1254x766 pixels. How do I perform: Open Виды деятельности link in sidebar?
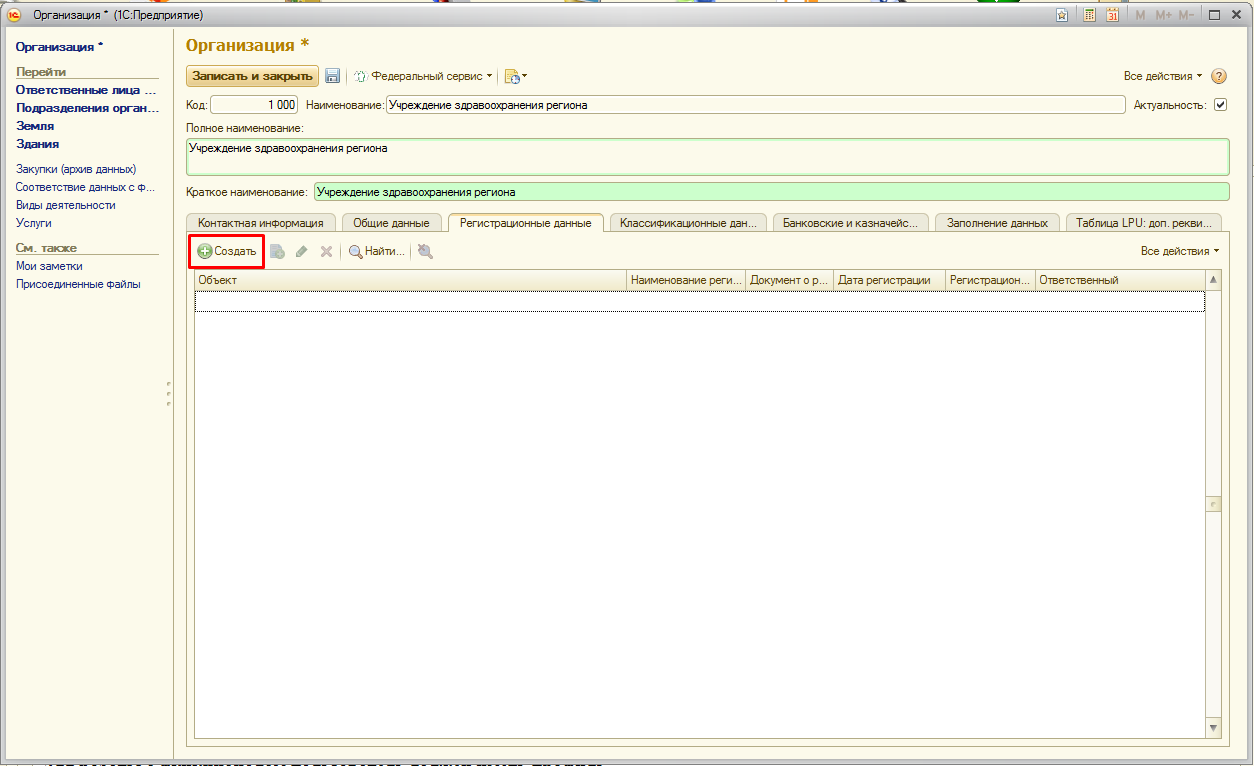pyautogui.click(x=66, y=205)
